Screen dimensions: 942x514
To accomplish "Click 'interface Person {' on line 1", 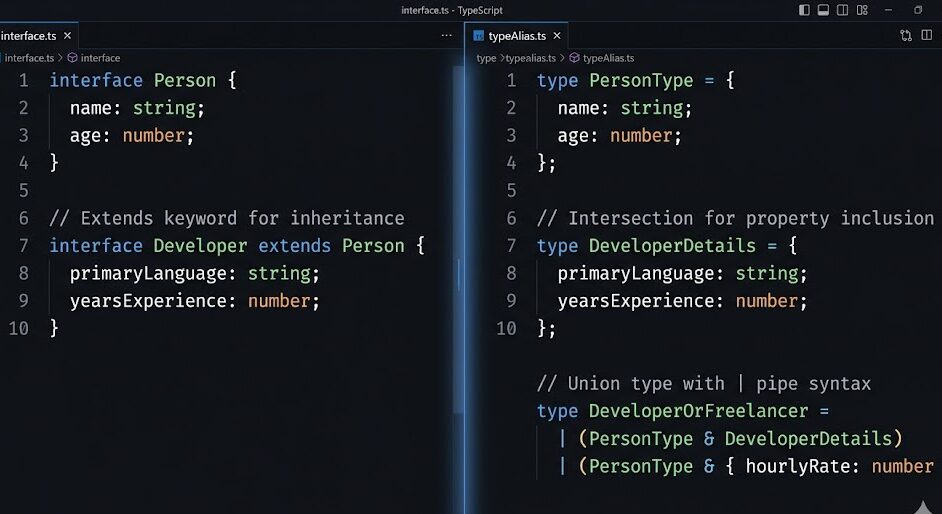I will 143,80.
